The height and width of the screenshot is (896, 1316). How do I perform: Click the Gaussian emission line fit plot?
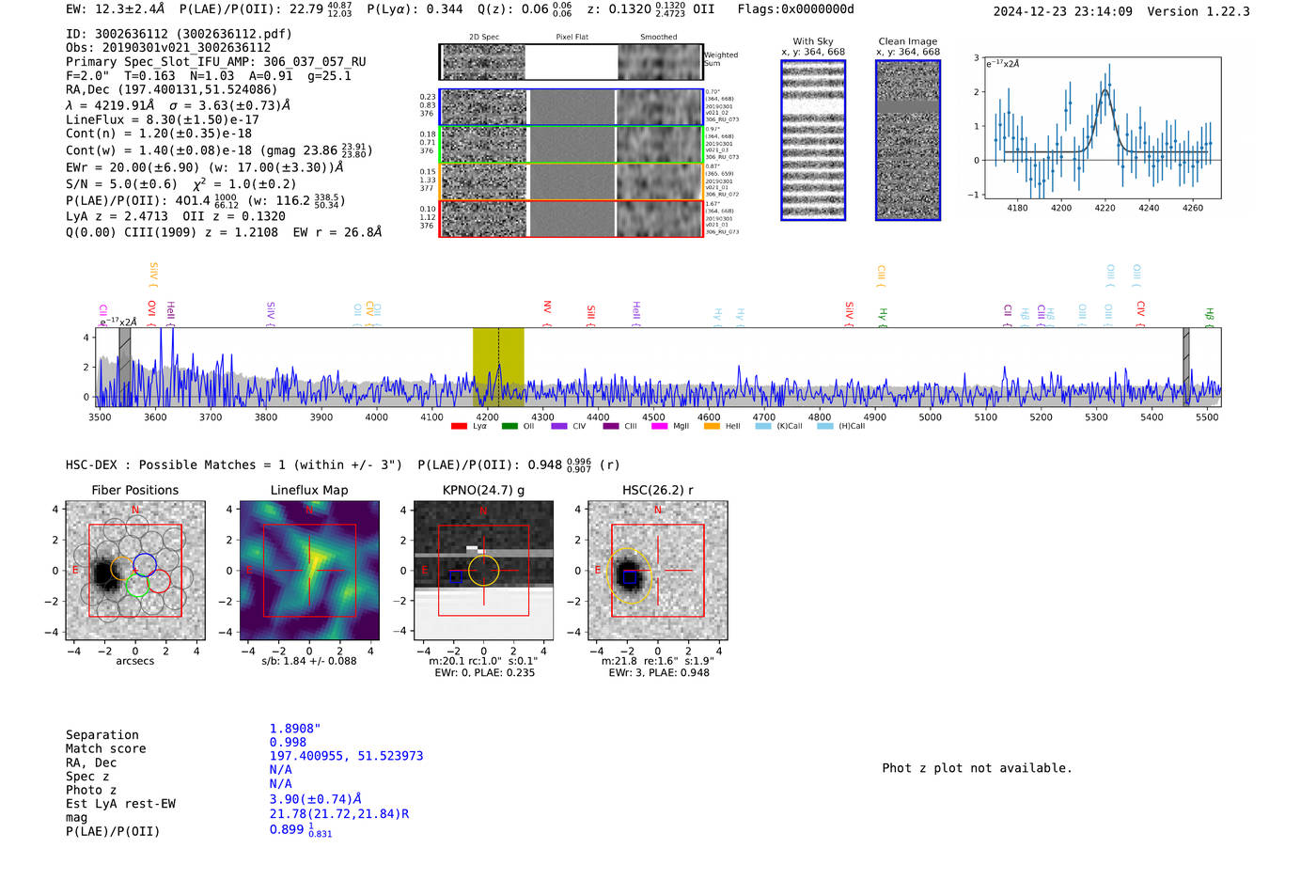1104,128
